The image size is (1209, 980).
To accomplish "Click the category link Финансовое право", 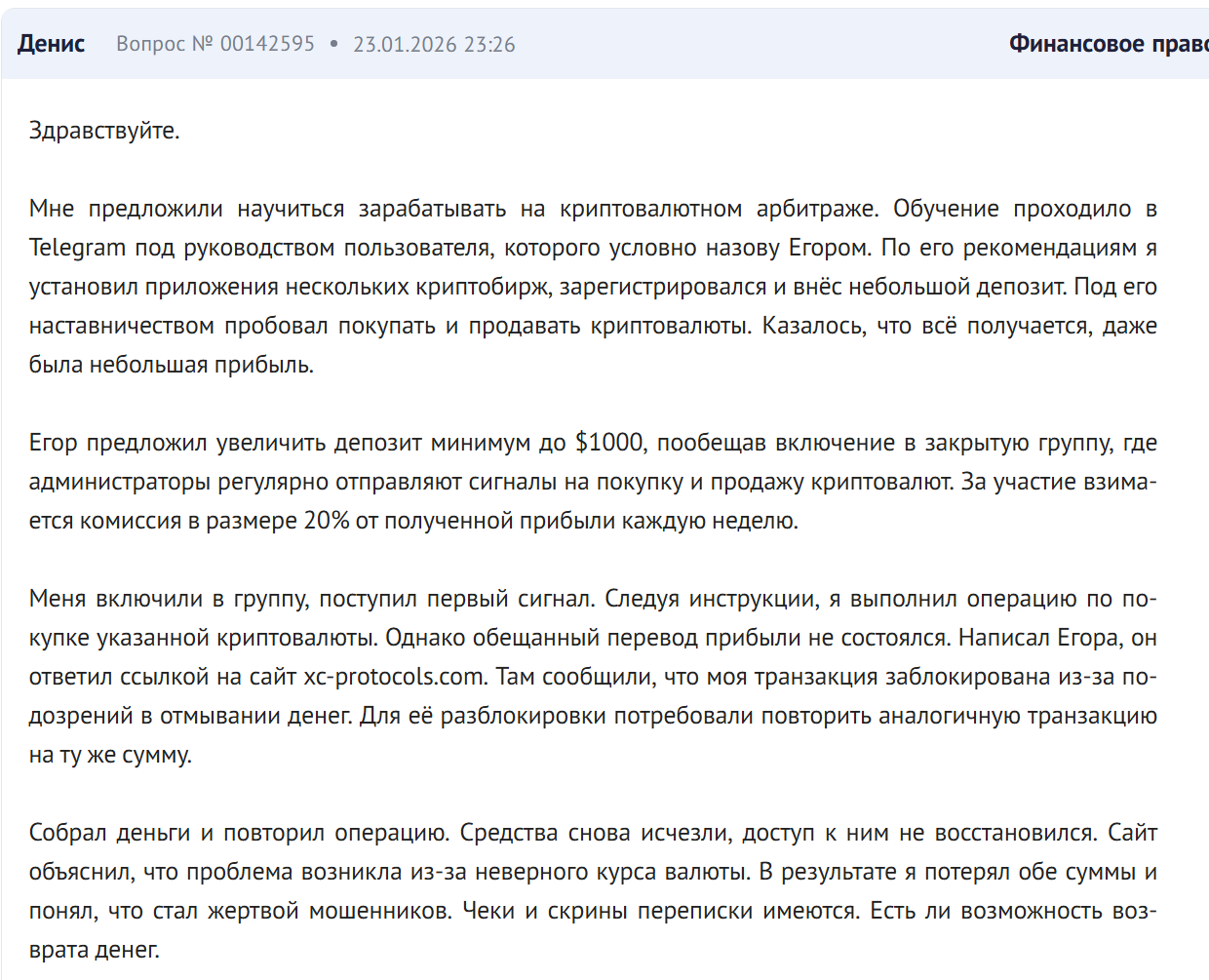I will coord(1107,43).
